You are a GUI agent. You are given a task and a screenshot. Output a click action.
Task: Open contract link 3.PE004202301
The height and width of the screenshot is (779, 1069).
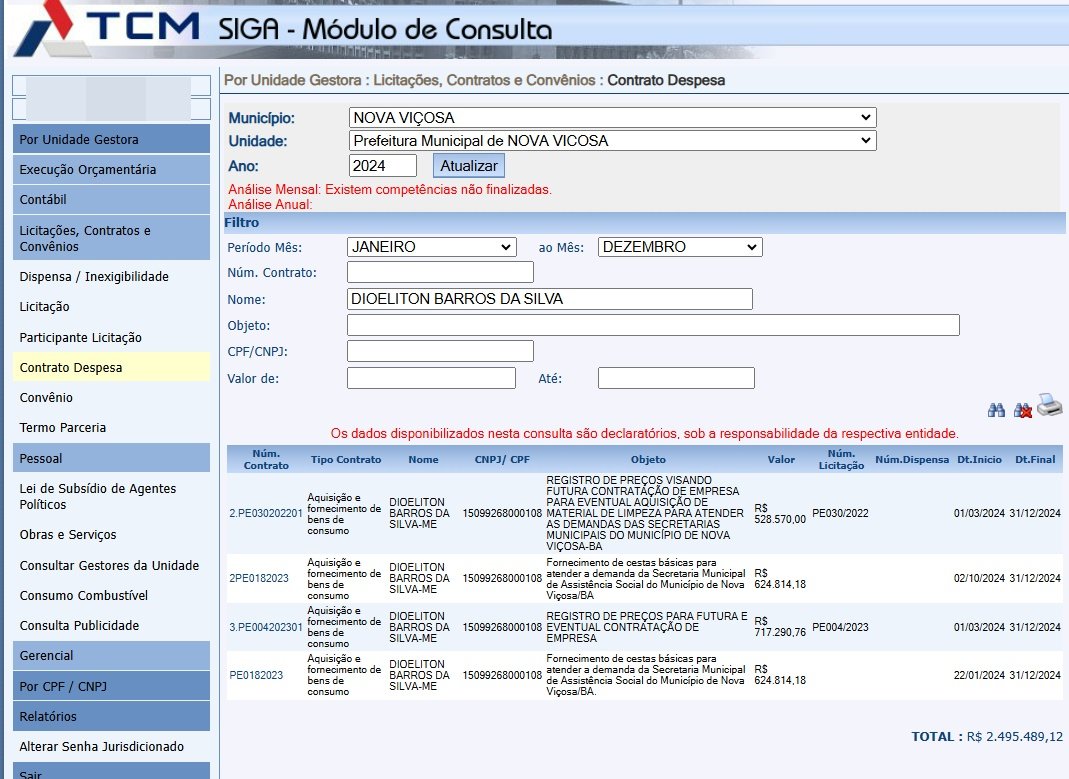coord(265,627)
